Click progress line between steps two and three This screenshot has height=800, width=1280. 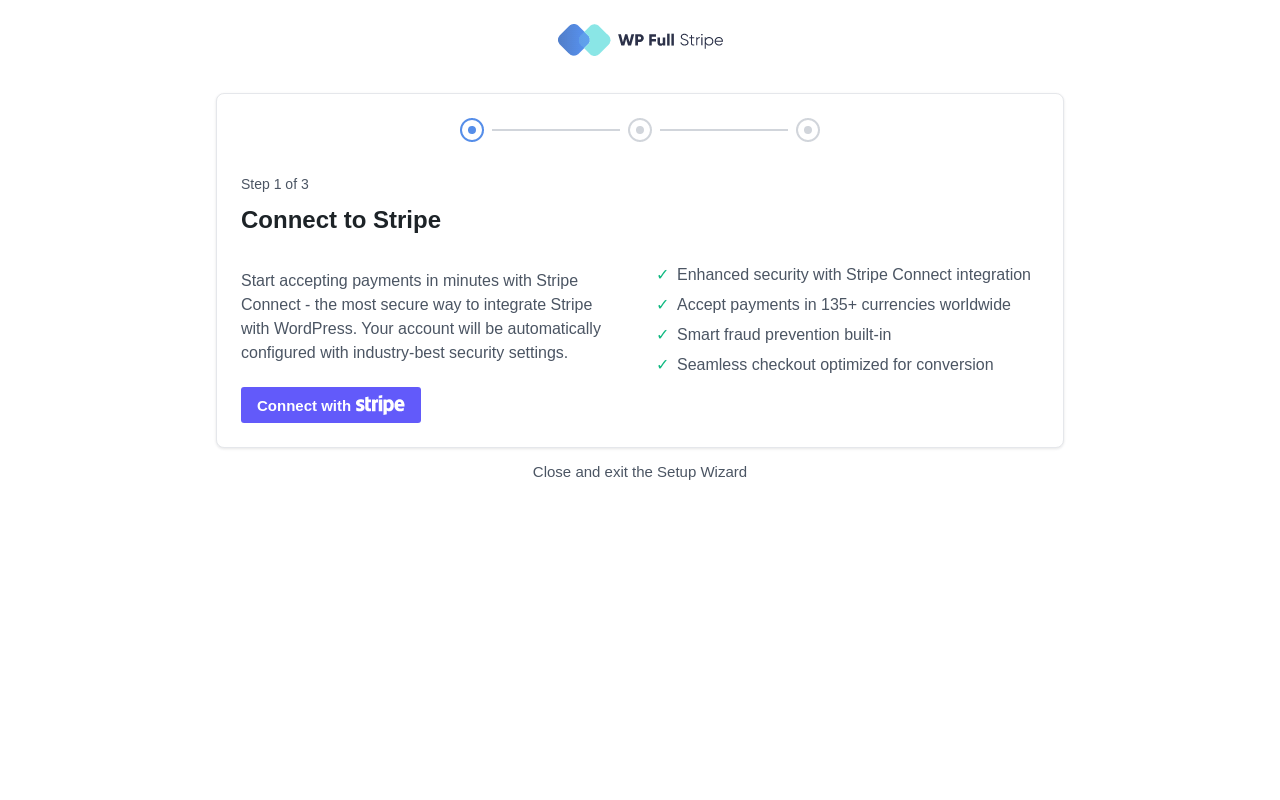[724, 130]
